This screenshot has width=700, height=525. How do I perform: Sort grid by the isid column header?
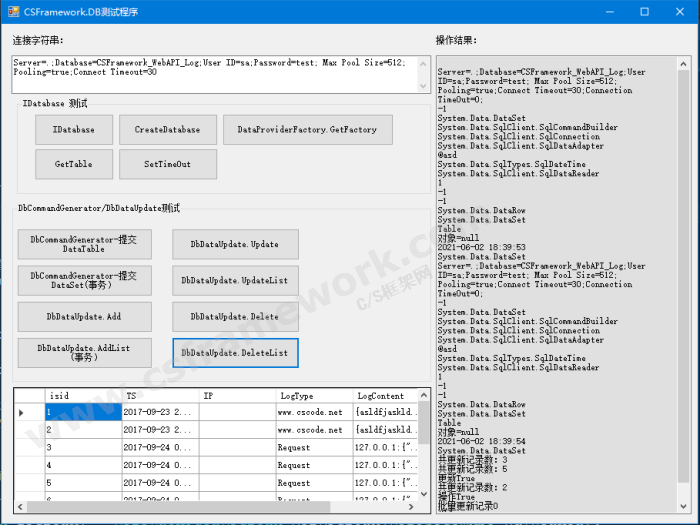(82, 396)
